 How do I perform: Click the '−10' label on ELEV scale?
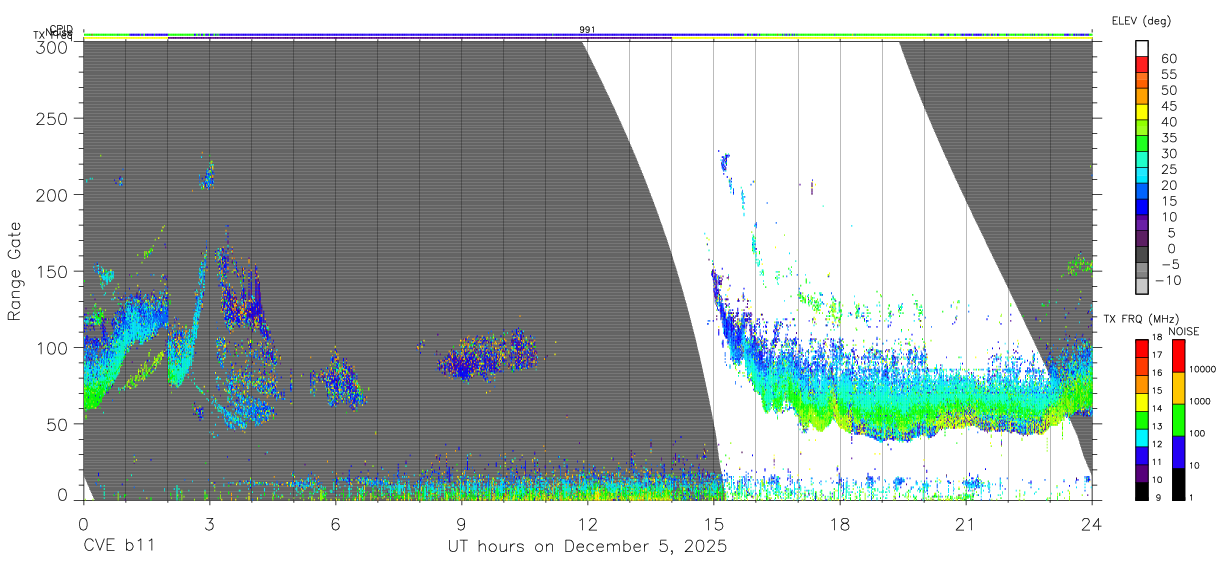point(1168,280)
